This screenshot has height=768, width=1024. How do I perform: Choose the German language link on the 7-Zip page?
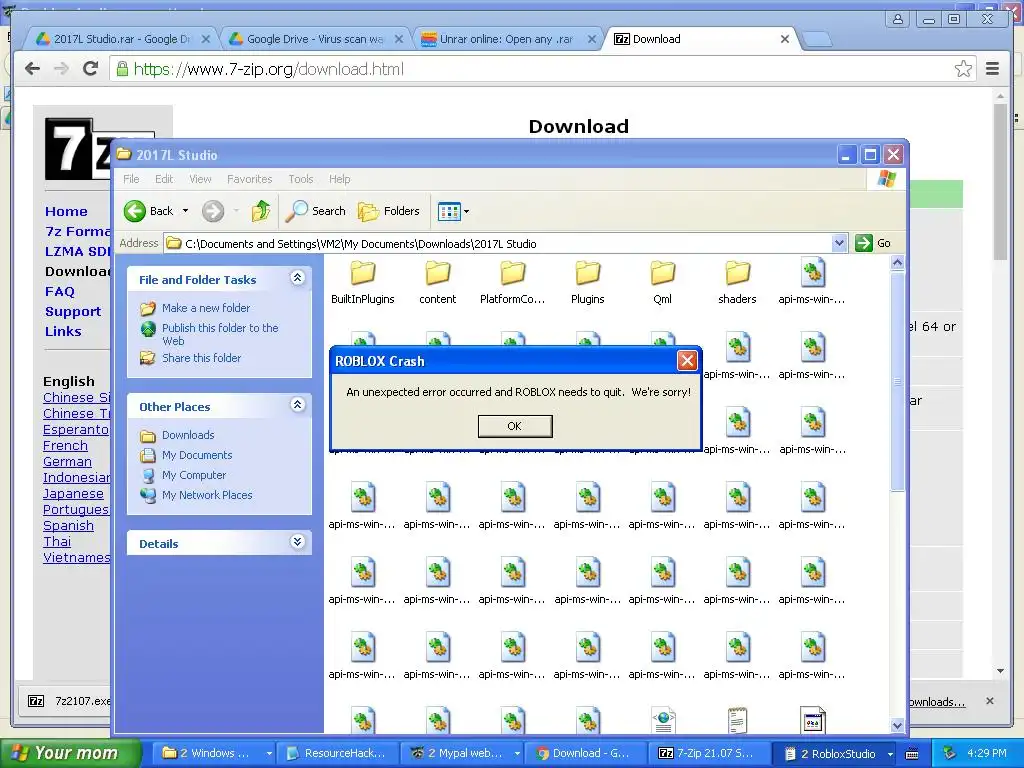pyautogui.click(x=67, y=462)
